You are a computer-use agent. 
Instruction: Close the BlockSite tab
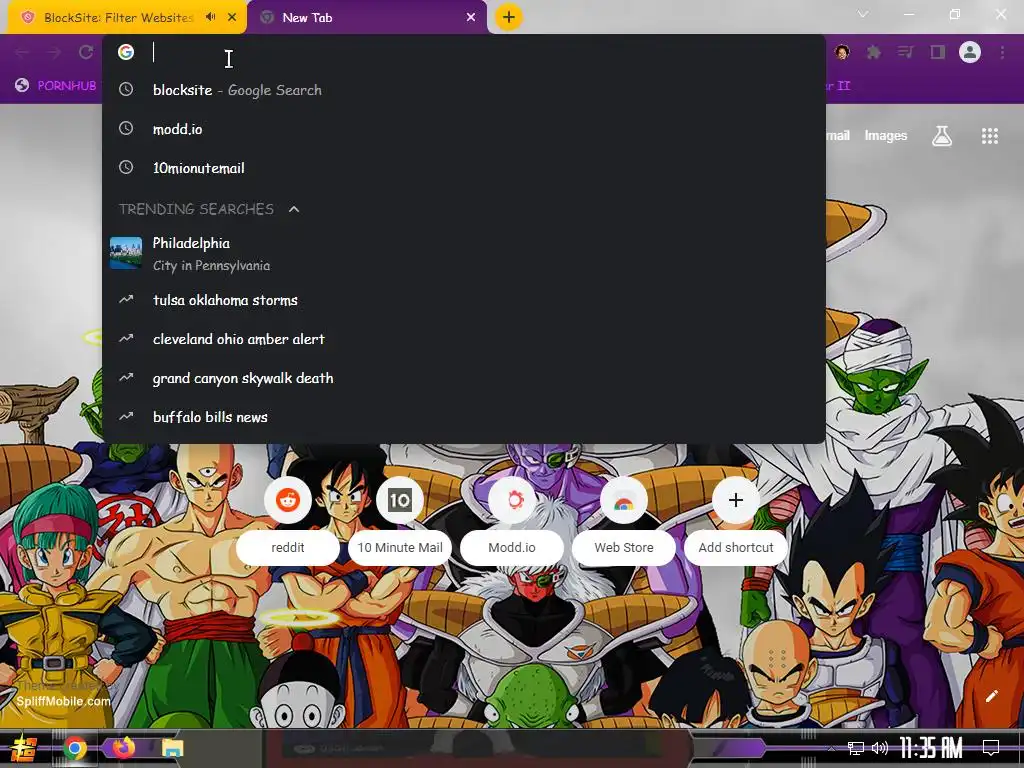(232, 18)
